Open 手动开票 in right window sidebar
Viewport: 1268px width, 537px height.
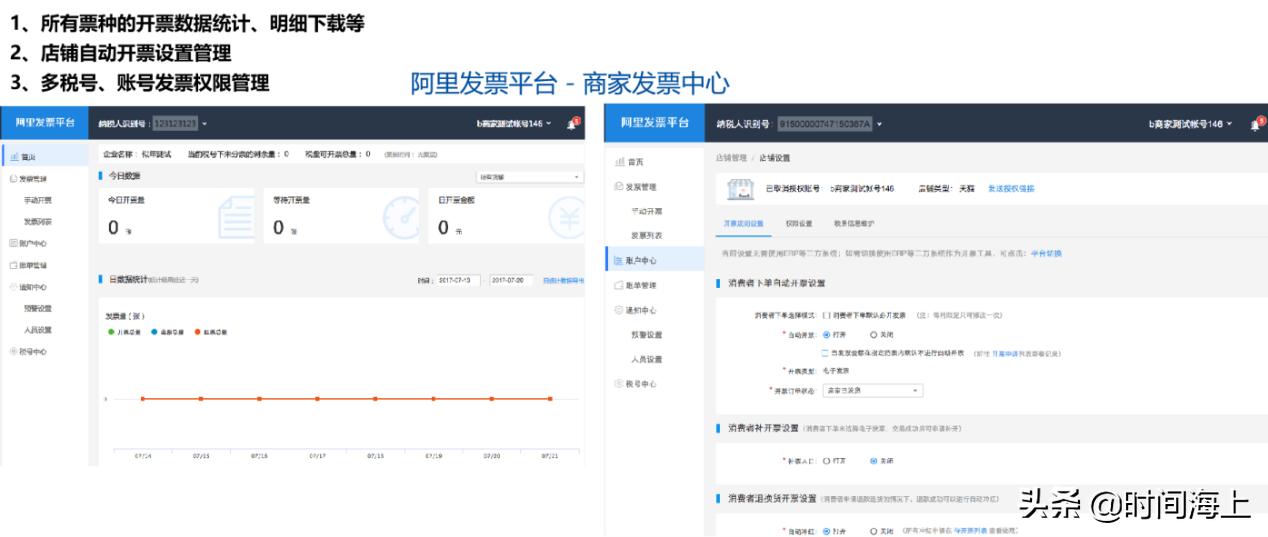[646, 211]
